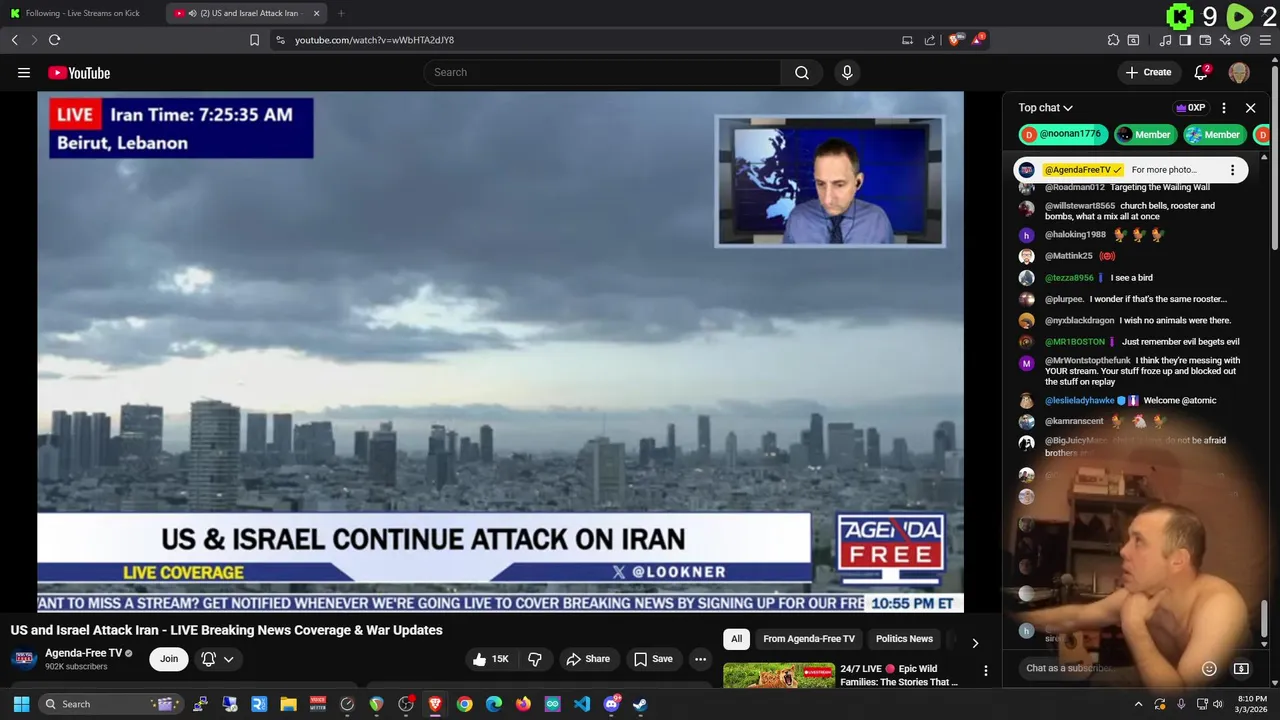Open Discord from the taskbar
1280x720 pixels.
click(x=611, y=704)
